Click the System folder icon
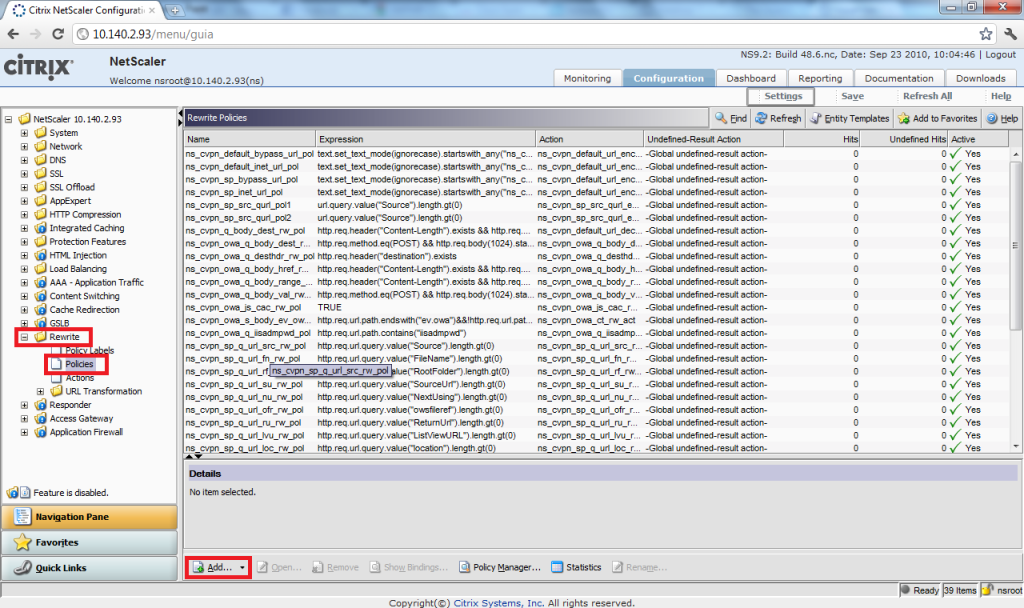The width and height of the screenshot is (1024, 608). pos(40,133)
